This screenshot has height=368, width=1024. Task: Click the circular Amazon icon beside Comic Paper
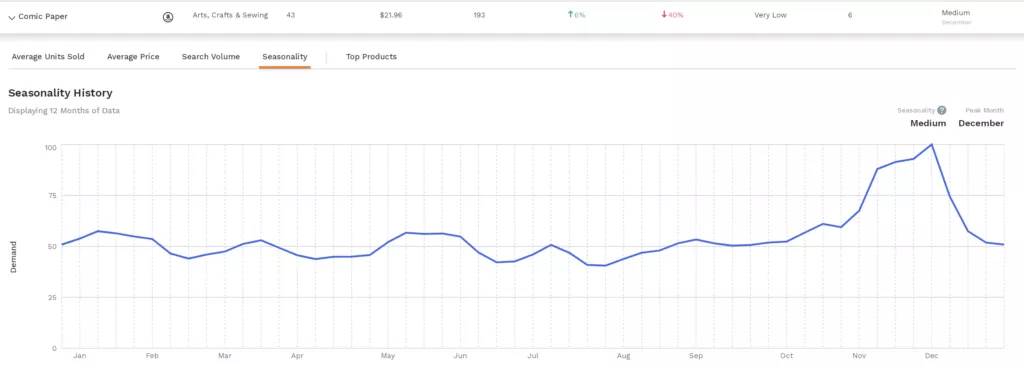pyautogui.click(x=168, y=17)
